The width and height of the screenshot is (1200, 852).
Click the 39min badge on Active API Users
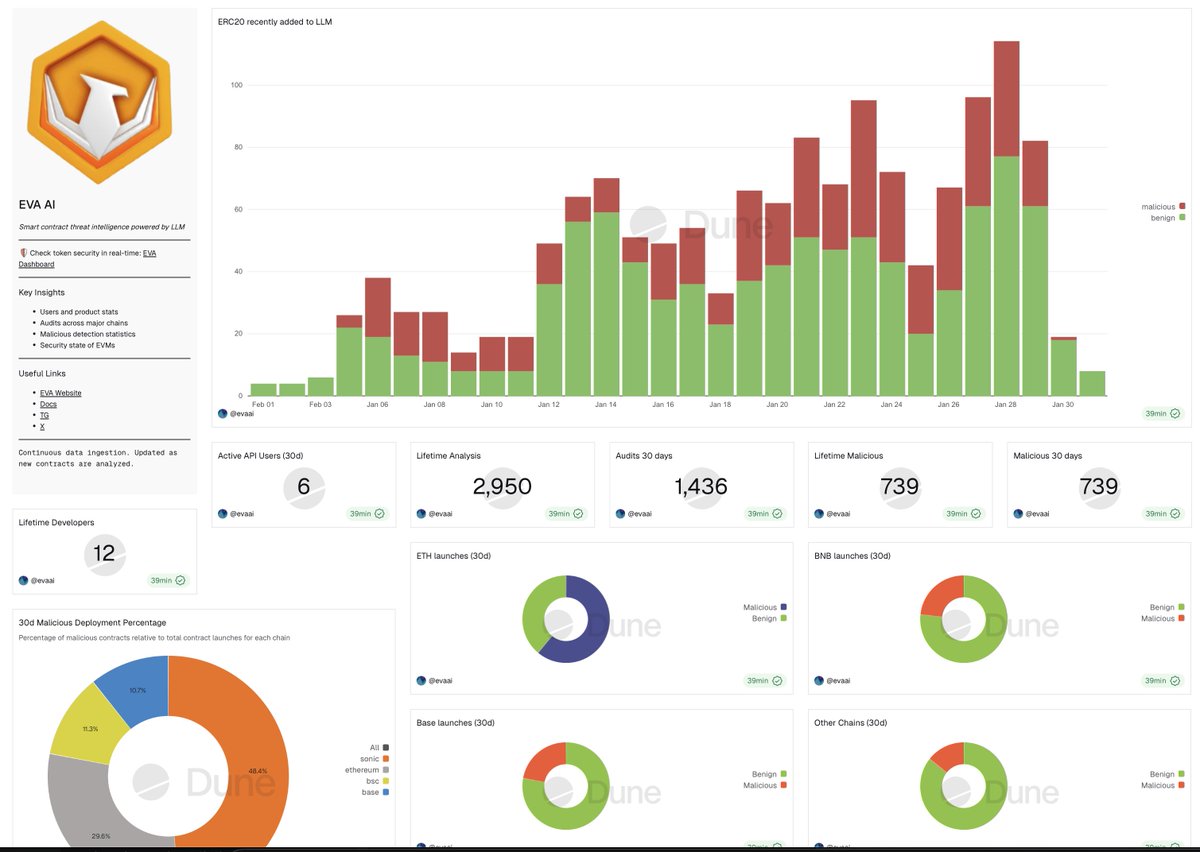(x=366, y=513)
